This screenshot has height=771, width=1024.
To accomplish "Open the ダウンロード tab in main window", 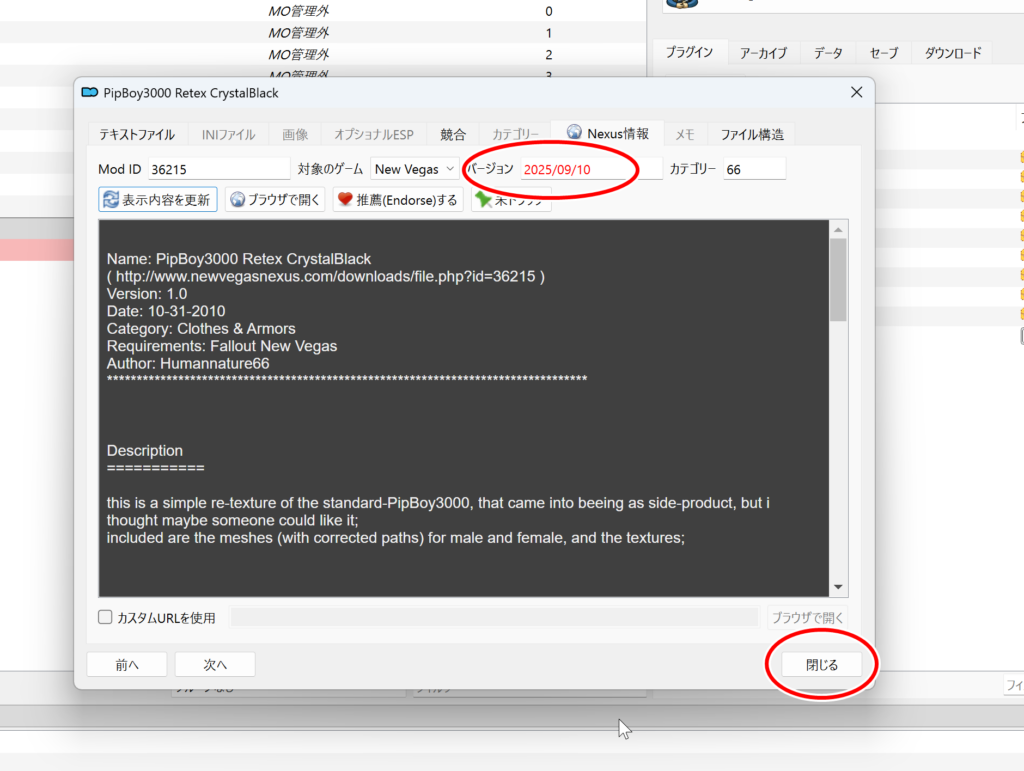I will click(952, 53).
